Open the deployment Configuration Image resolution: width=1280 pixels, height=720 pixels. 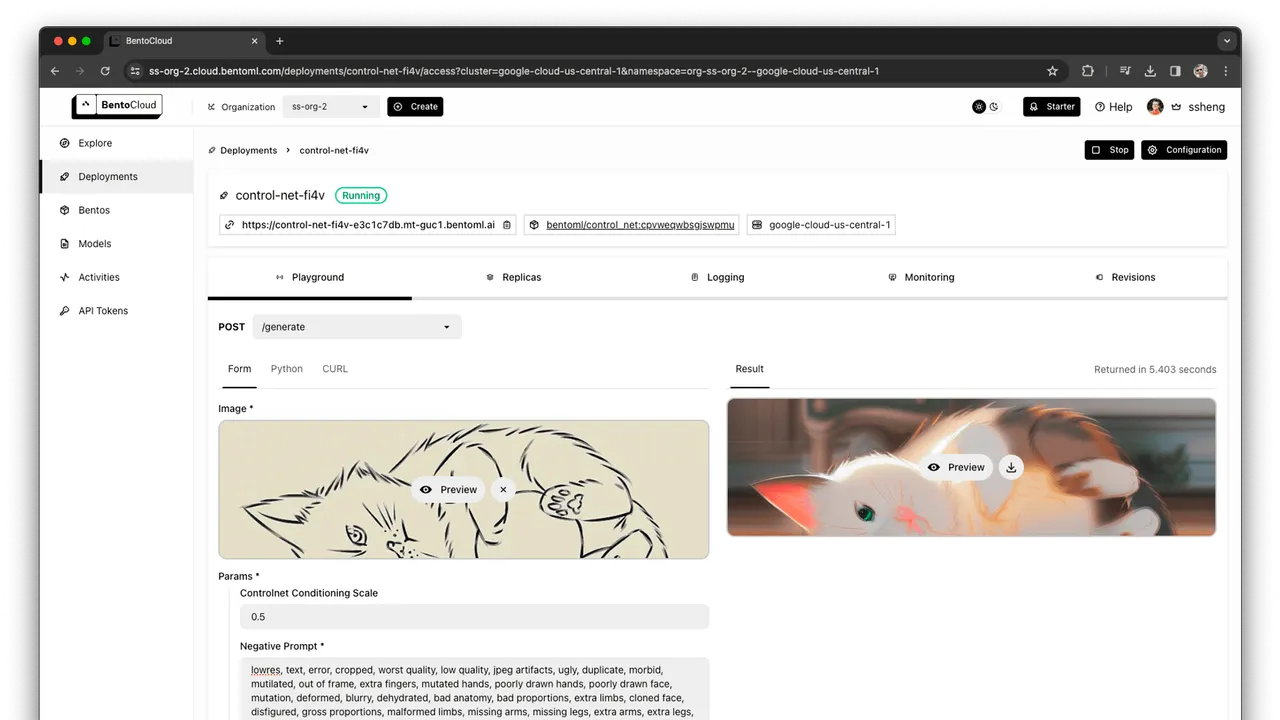pos(1184,150)
